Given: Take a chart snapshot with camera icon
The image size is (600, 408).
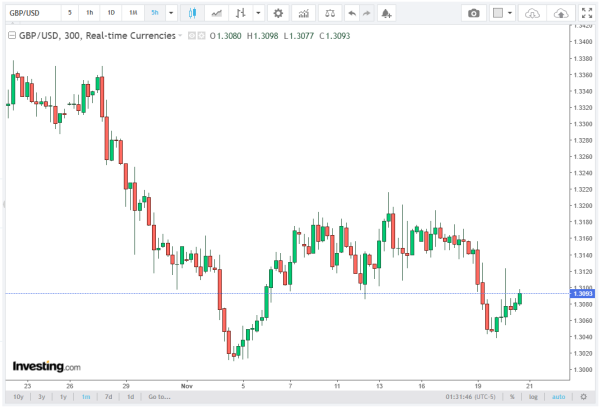Looking at the screenshot, I should point(473,13).
